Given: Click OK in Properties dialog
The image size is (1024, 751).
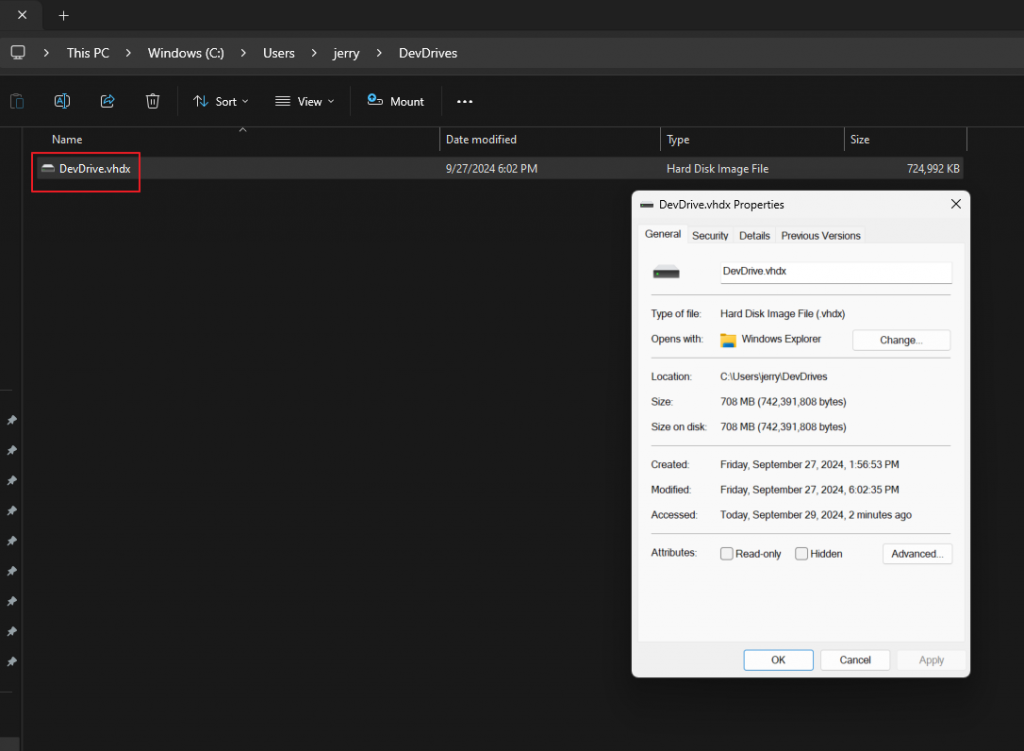Looking at the screenshot, I should tap(778, 660).
